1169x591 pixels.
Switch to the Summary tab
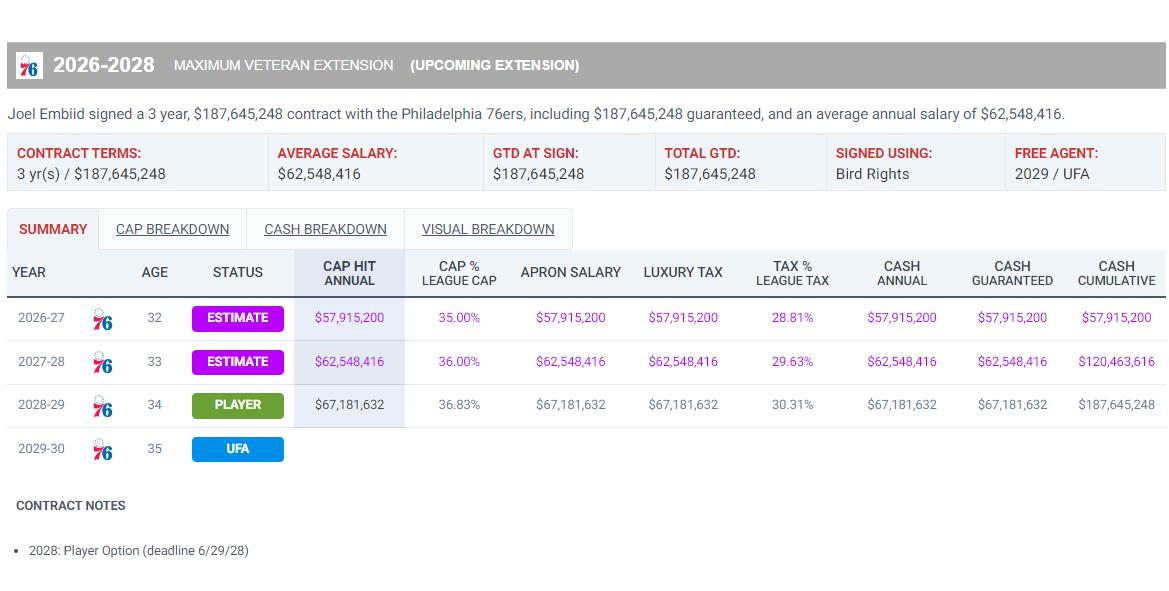pyautogui.click(x=53, y=229)
